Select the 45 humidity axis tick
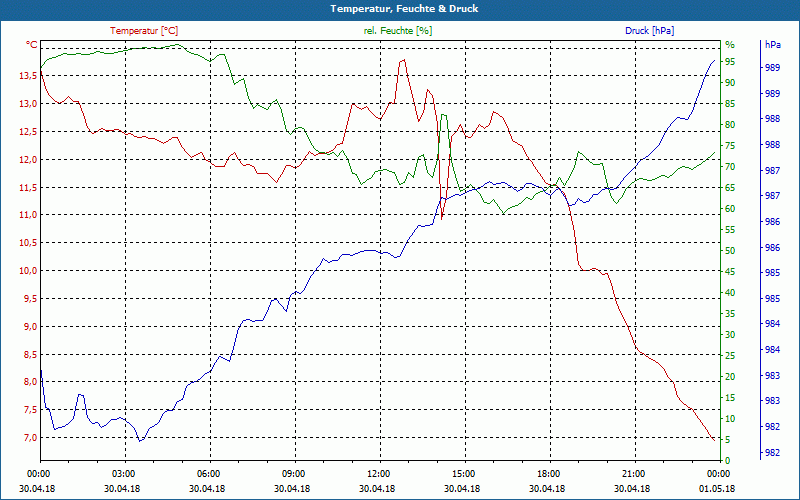This screenshot has height=500, width=800. [x=730, y=272]
